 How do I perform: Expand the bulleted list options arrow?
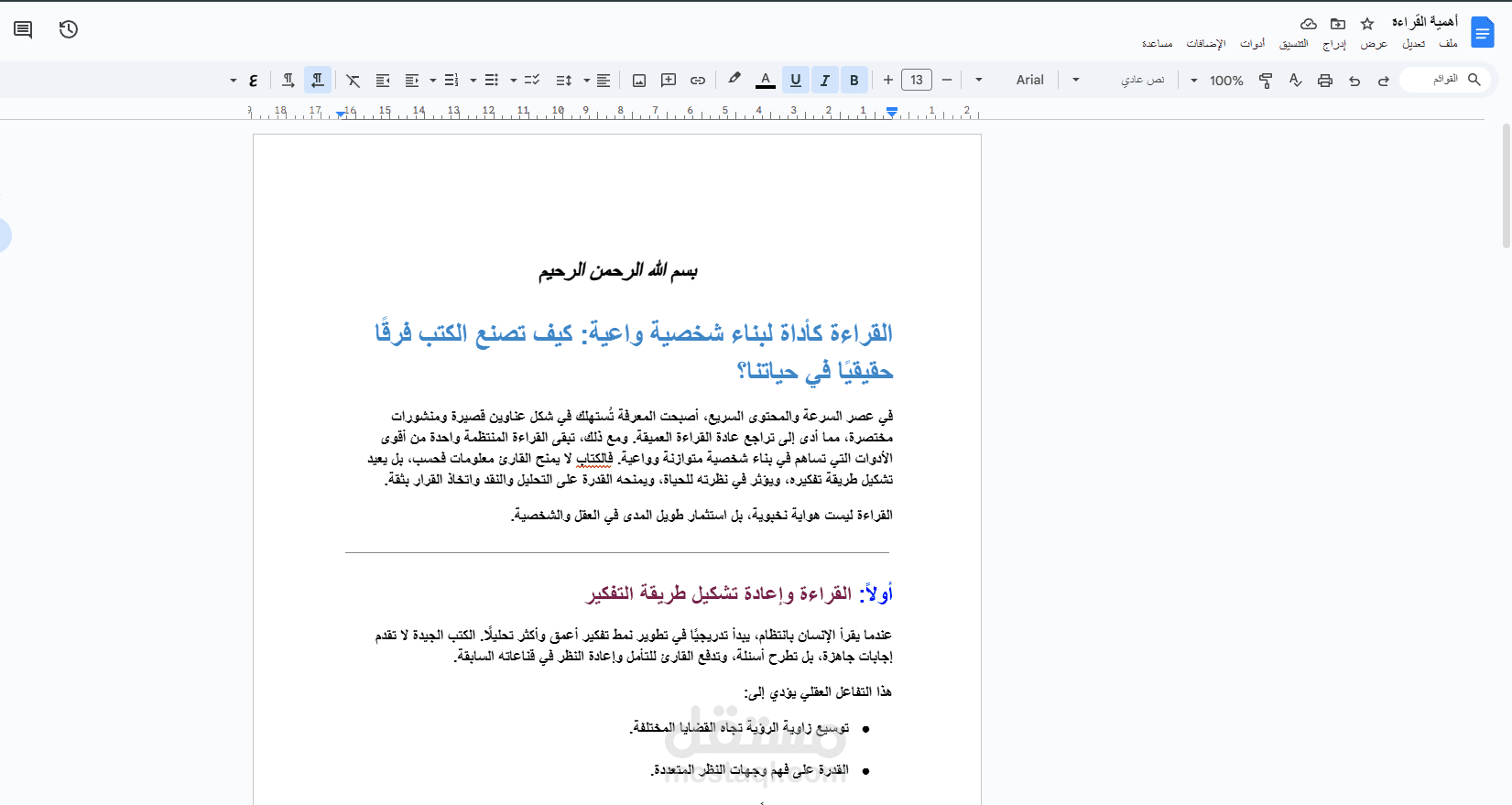pos(473,81)
